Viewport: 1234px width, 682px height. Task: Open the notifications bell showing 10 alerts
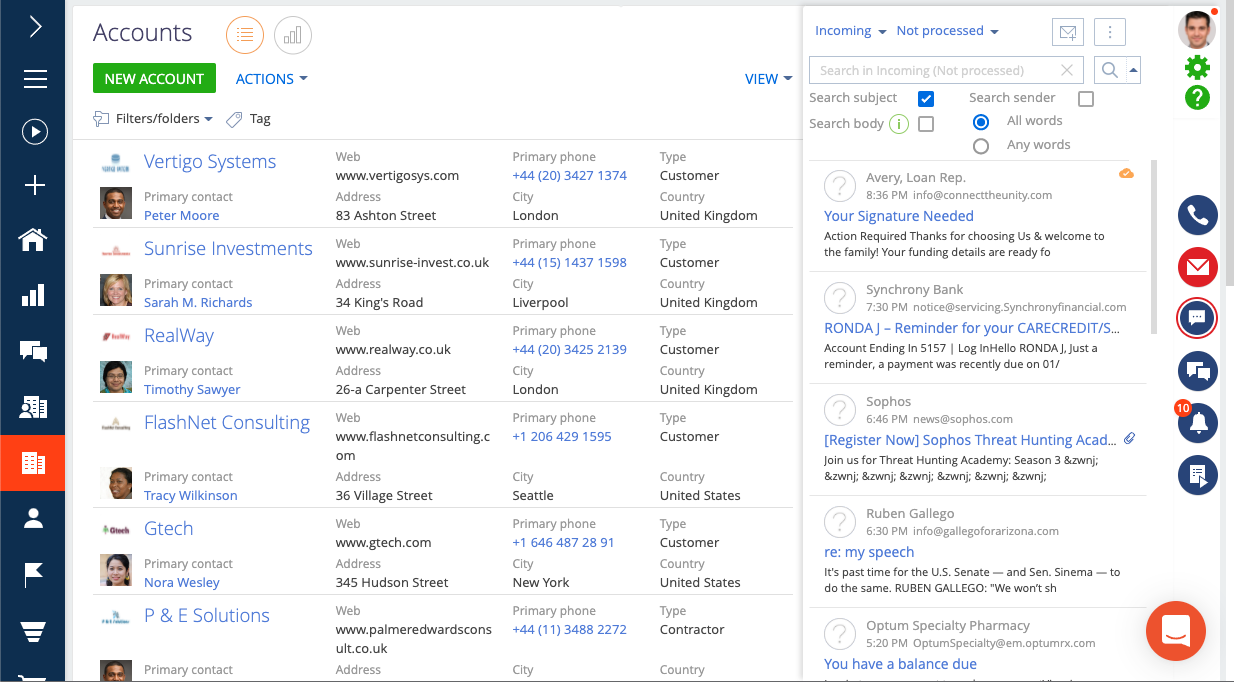(x=1197, y=423)
